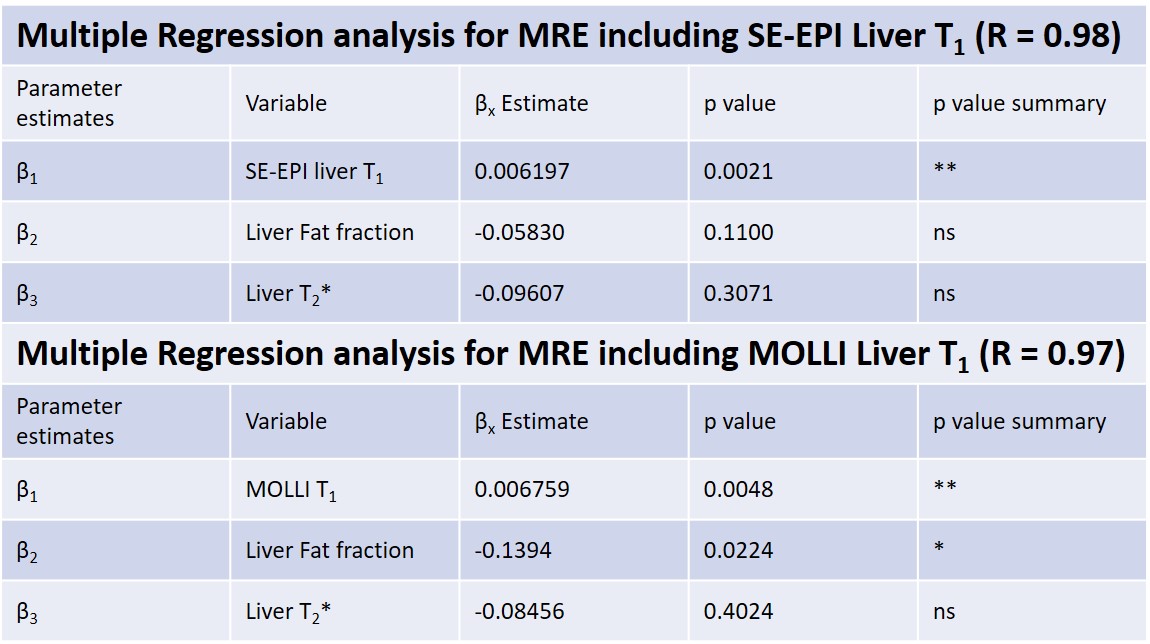Image resolution: width=1150 pixels, height=644 pixels.
Task: Select the 0.0224 p value cell
Action: click(738, 550)
